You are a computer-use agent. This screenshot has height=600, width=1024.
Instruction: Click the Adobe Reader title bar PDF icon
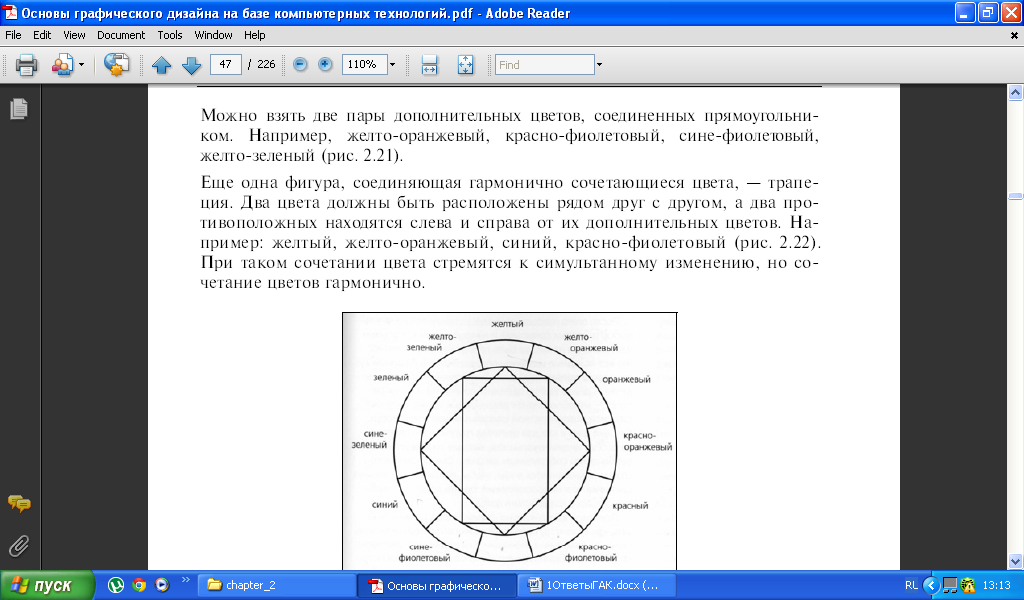click(10, 12)
